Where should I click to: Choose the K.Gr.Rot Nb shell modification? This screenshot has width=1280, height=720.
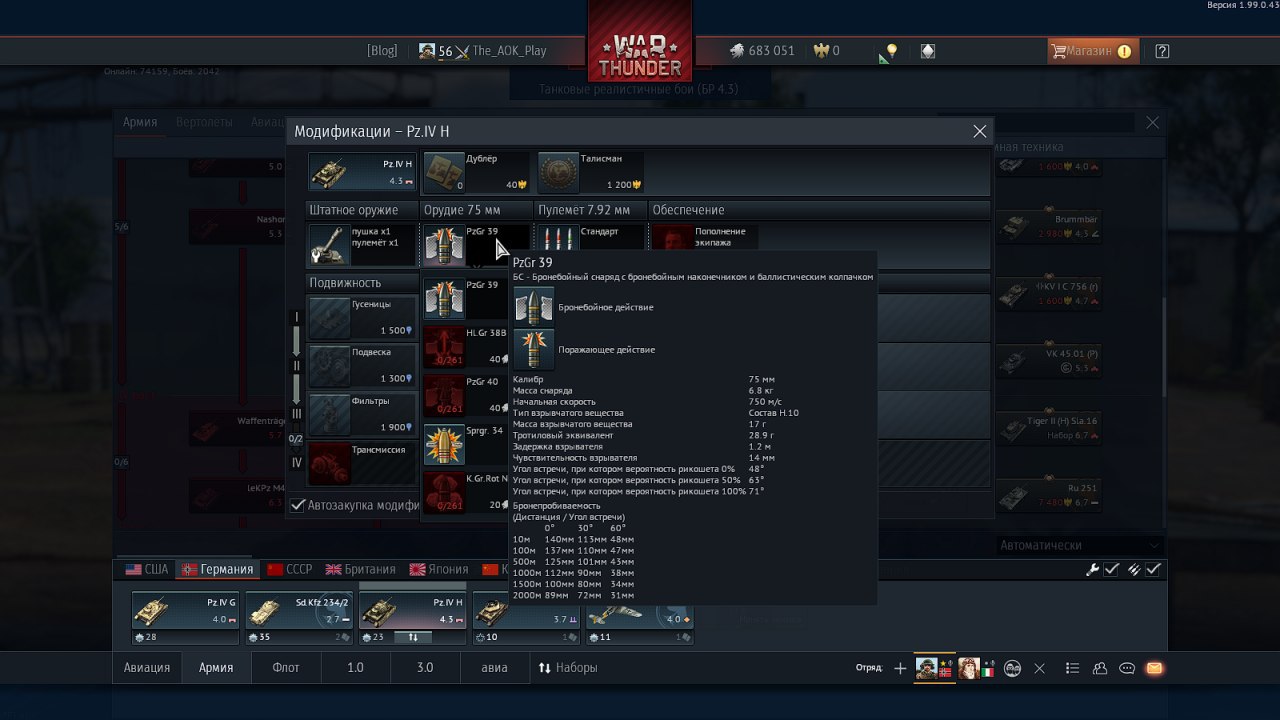(x=466, y=492)
